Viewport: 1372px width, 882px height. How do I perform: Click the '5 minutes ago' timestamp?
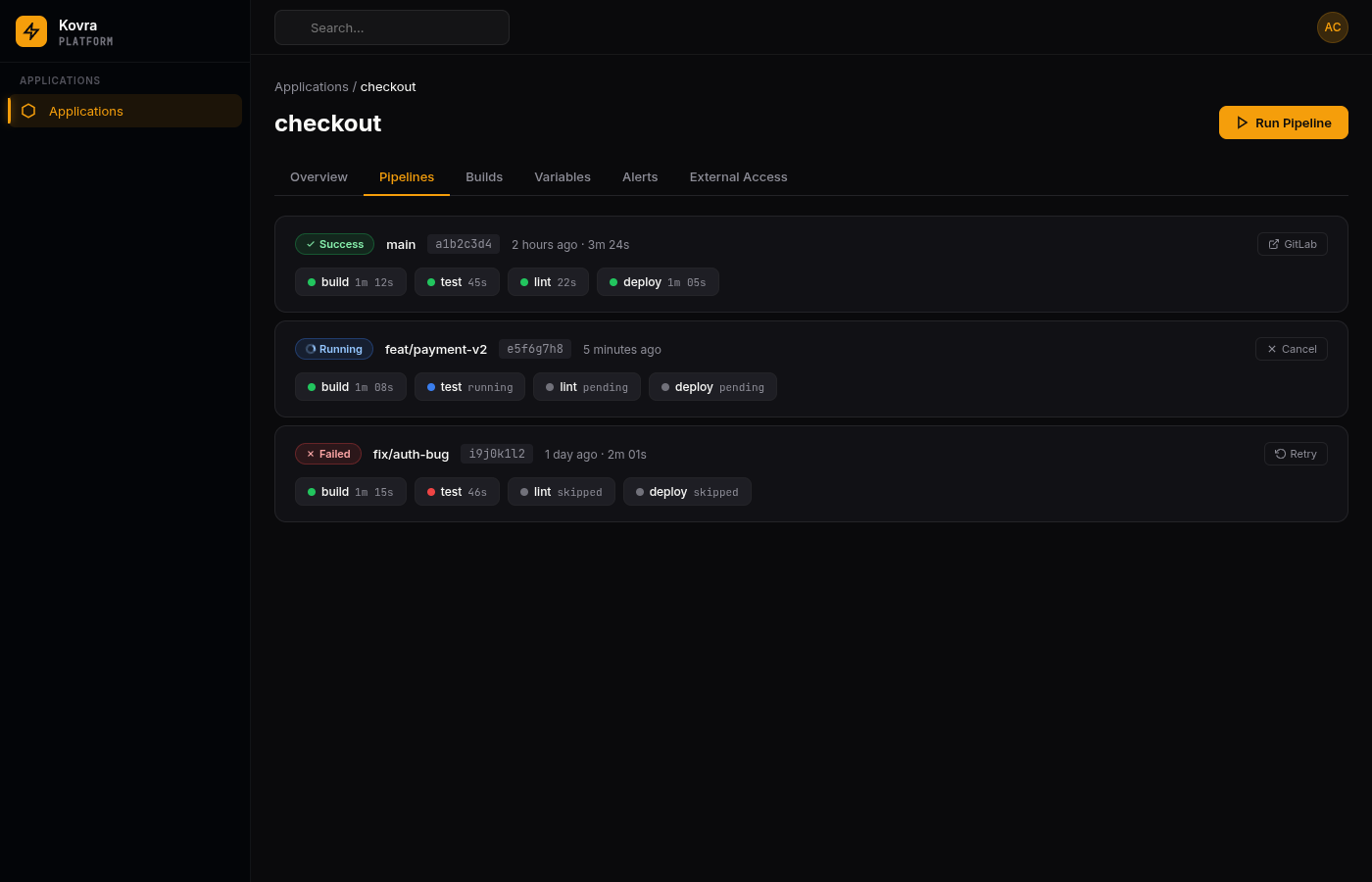(622, 349)
